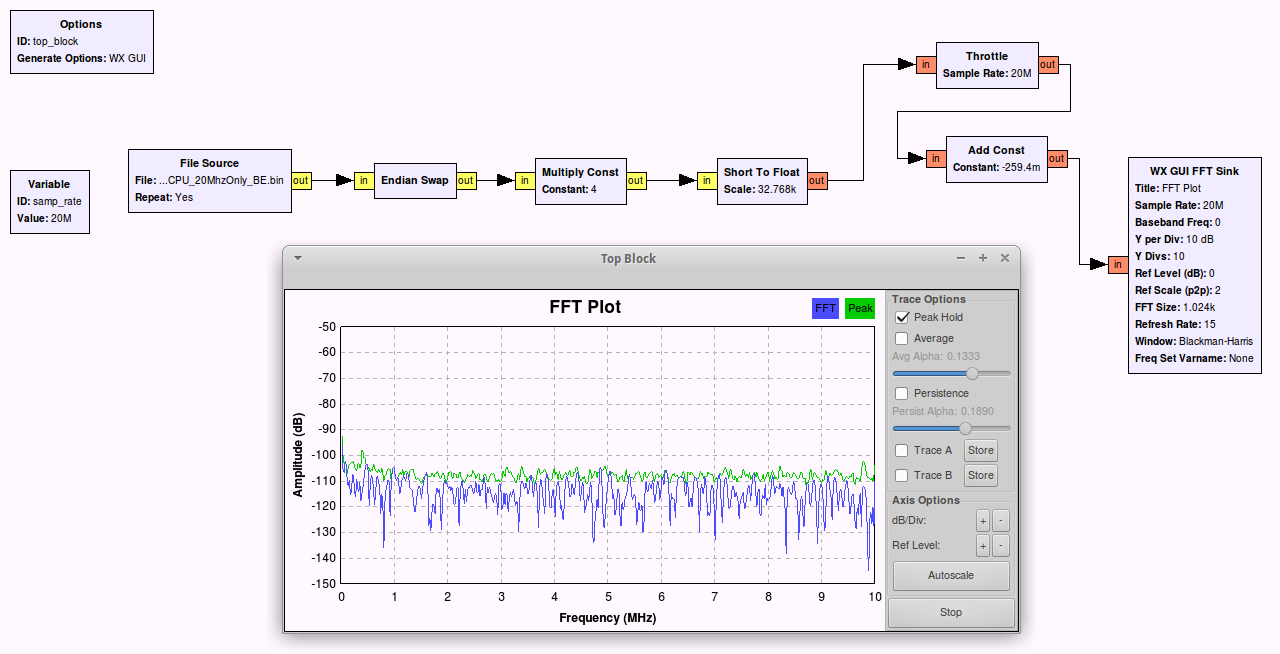This screenshot has width=1280, height=654.
Task: Click the 'Trace Options' section heading
Action: click(x=929, y=299)
